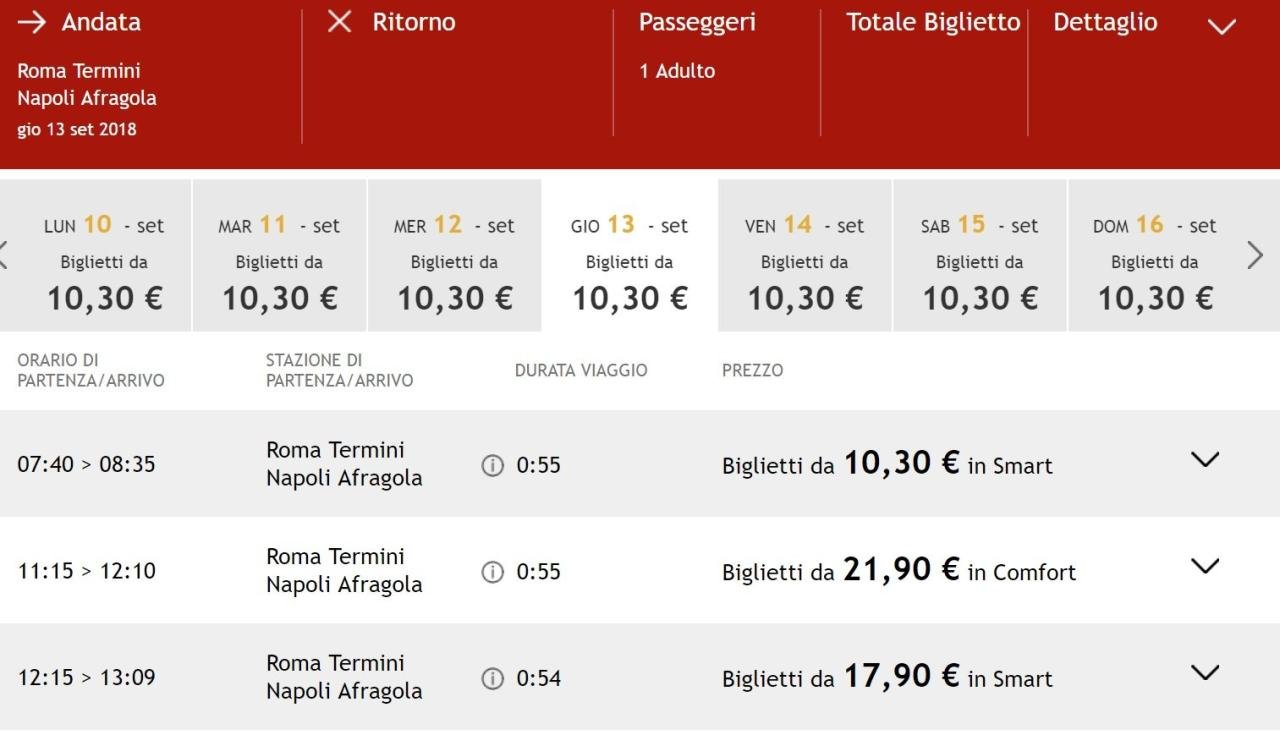Click the Ritorno X icon
This screenshot has width=1280, height=735.
340,22
